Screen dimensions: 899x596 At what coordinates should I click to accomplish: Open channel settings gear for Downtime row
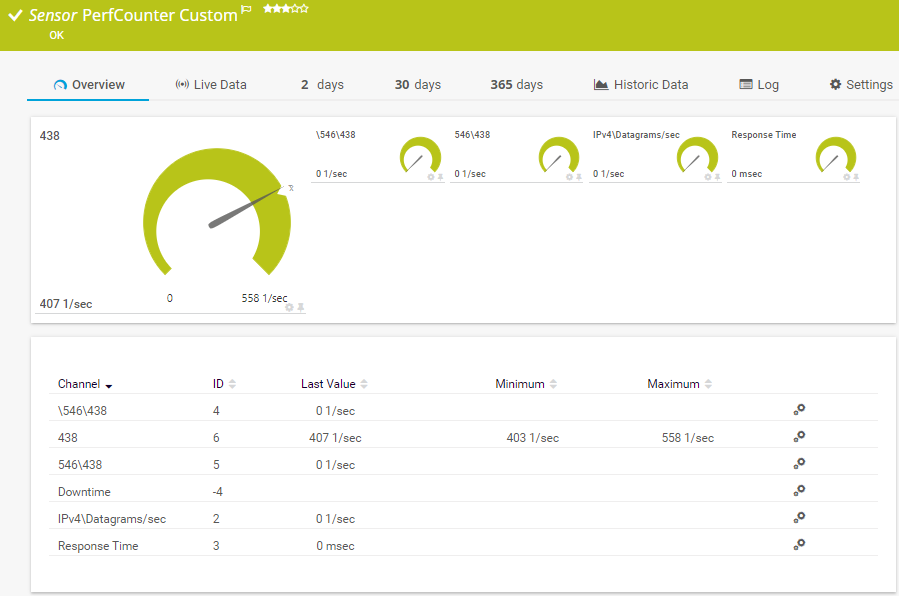tap(799, 491)
